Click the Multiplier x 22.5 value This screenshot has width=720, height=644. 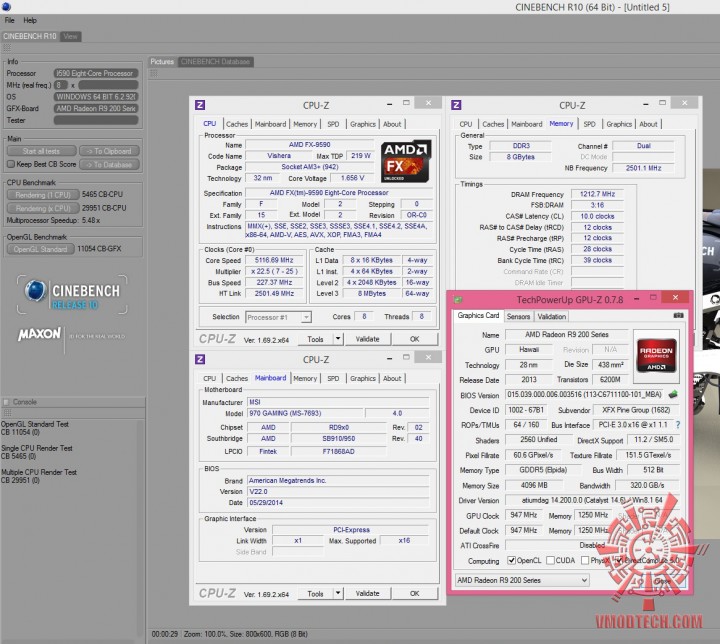274,271
